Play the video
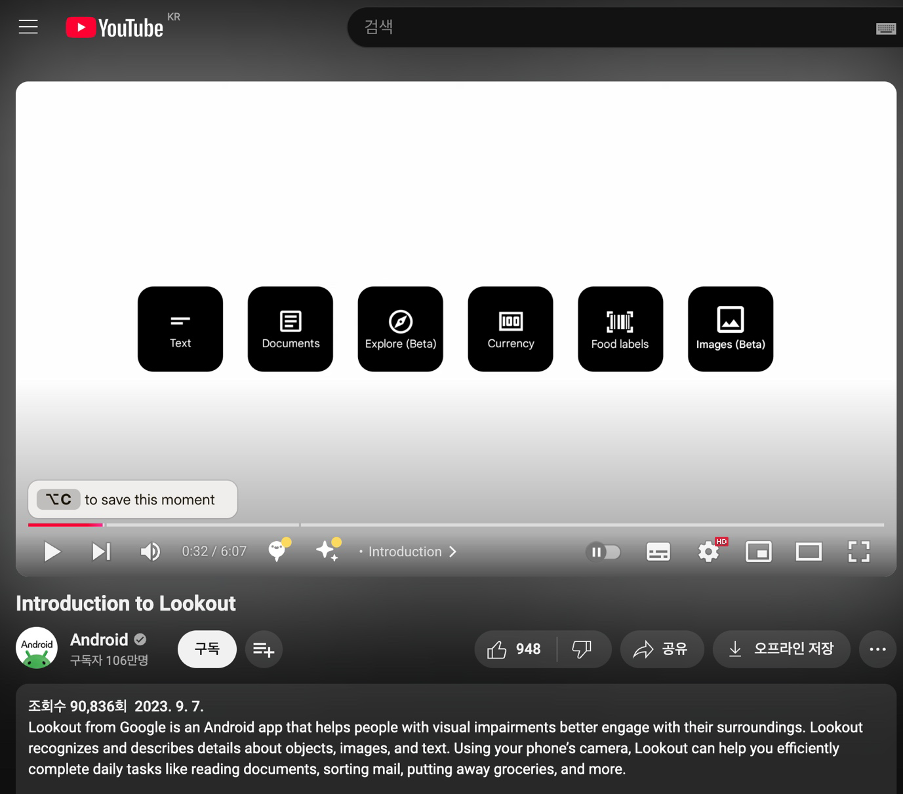The width and height of the screenshot is (904, 794). tap(52, 552)
